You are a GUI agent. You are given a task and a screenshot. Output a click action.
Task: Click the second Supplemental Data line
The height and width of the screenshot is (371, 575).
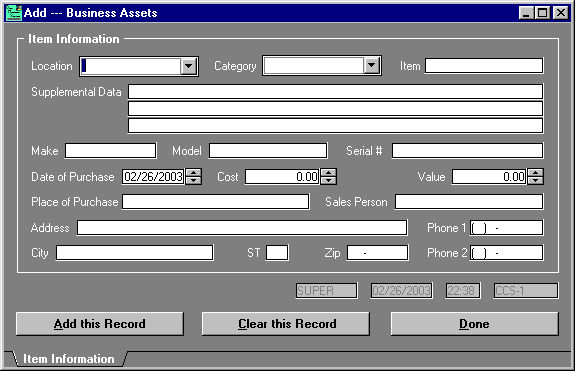click(335, 109)
